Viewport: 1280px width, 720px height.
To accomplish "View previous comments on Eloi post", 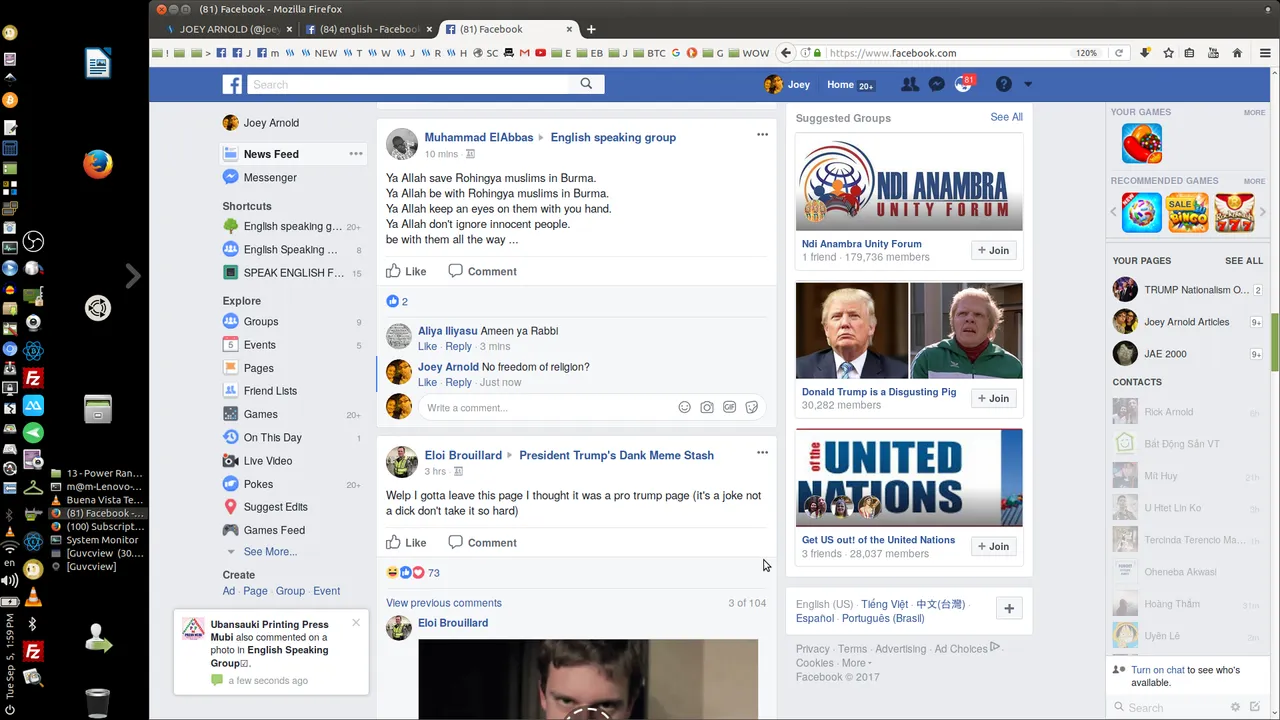I will (444, 603).
